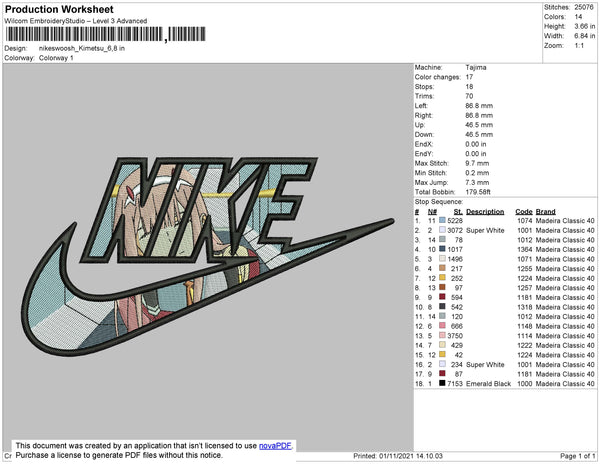Click stitch count '7153' in row 18

[x=455, y=383]
